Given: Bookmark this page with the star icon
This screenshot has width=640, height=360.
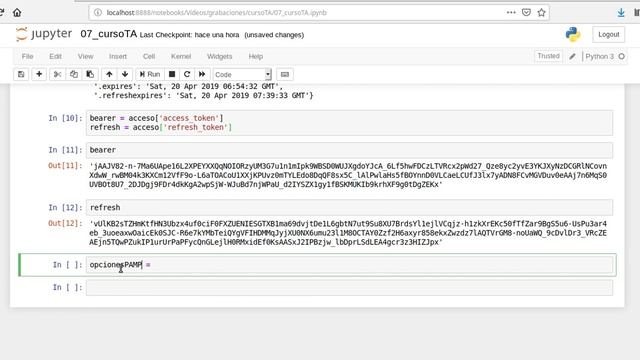Looking at the screenshot, I should click(542, 13).
